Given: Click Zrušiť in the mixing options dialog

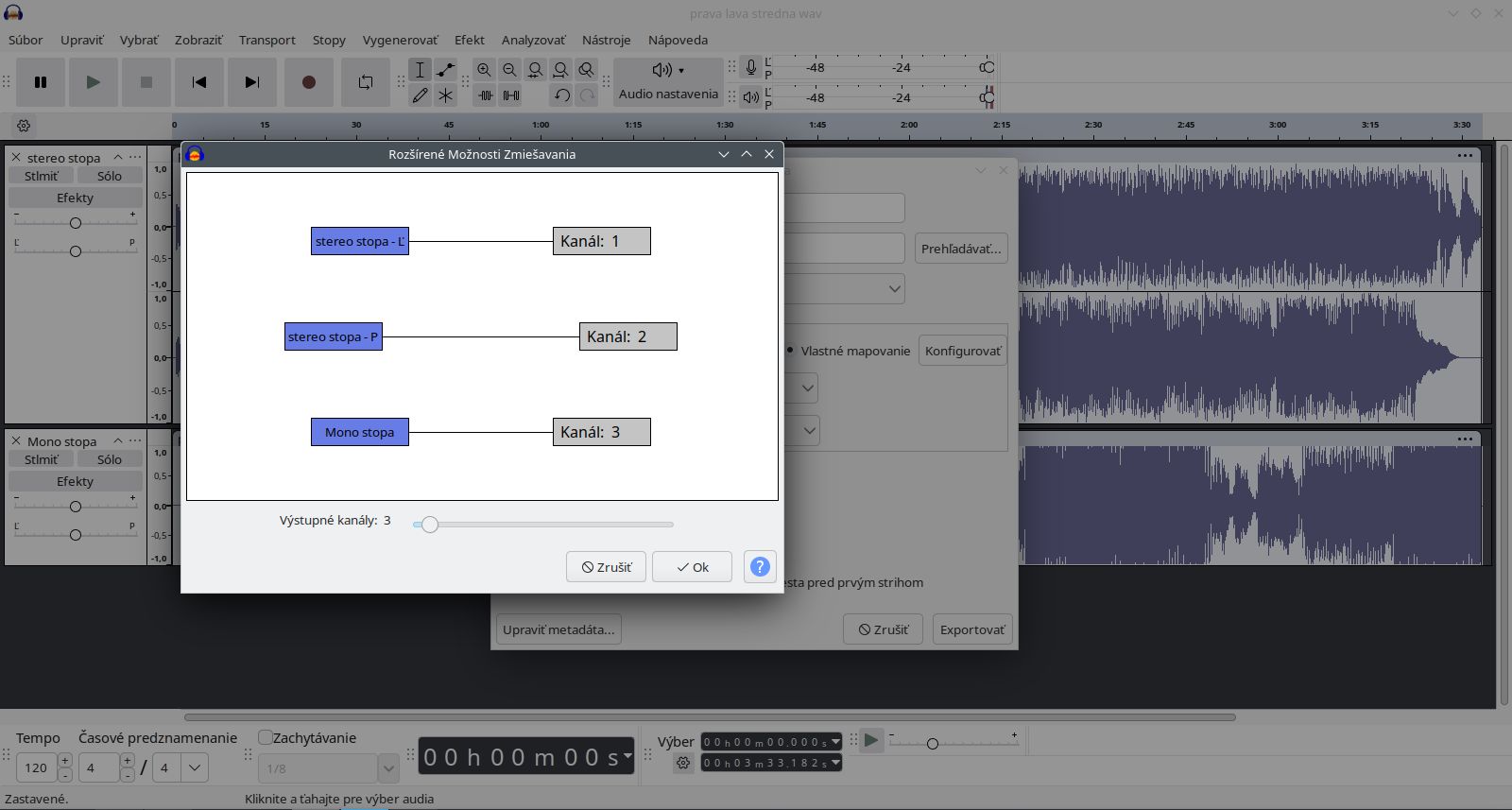Looking at the screenshot, I should click(x=606, y=567).
